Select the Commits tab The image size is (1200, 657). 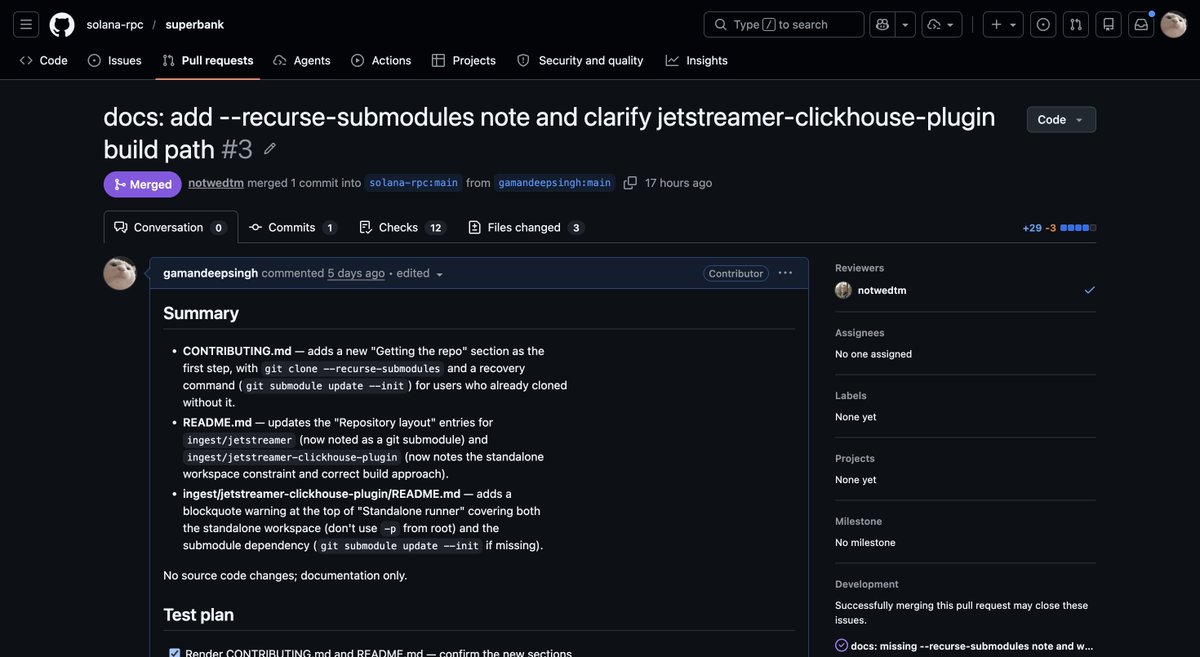tap(293, 227)
